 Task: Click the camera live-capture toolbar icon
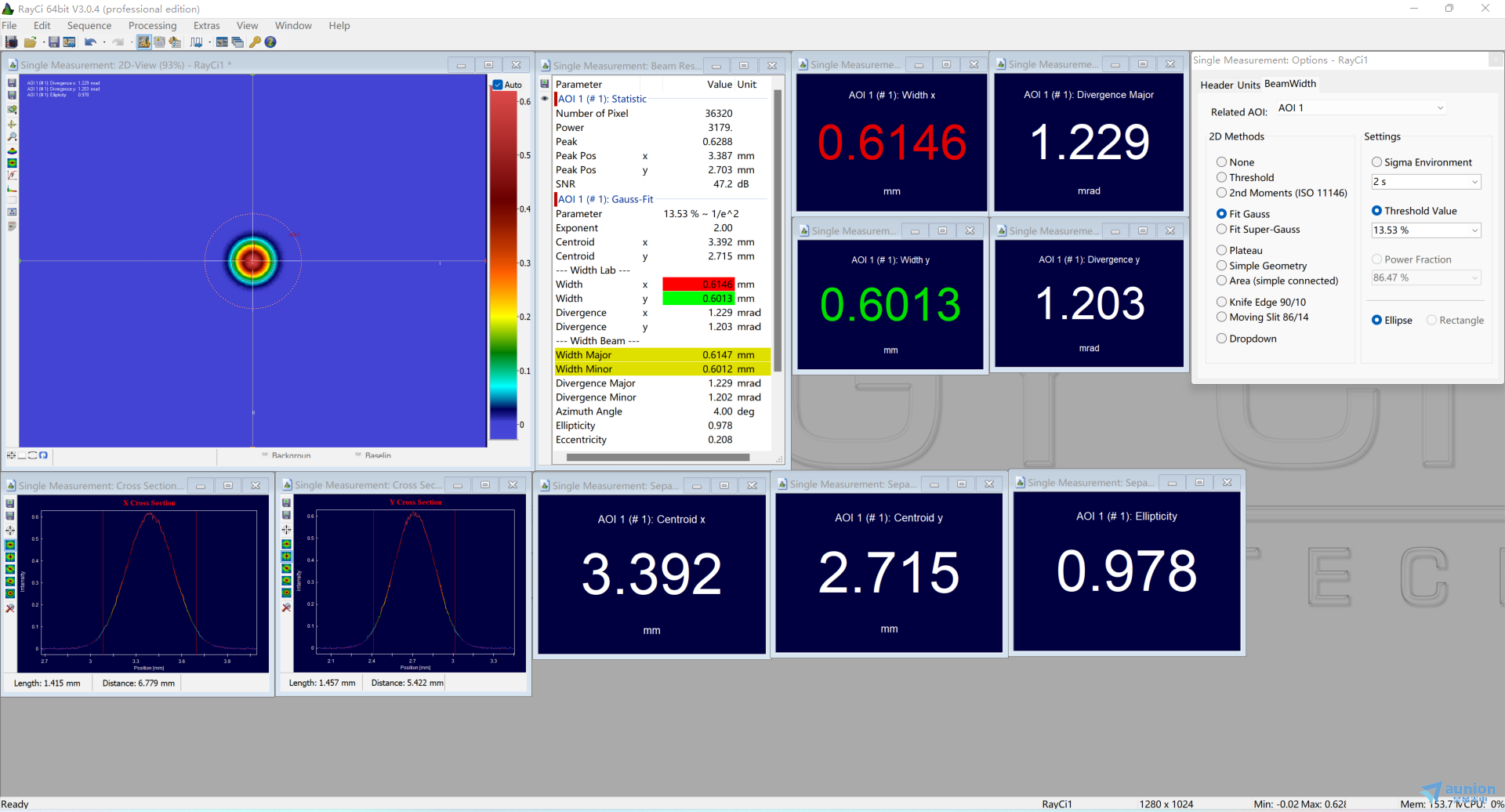pos(11,42)
